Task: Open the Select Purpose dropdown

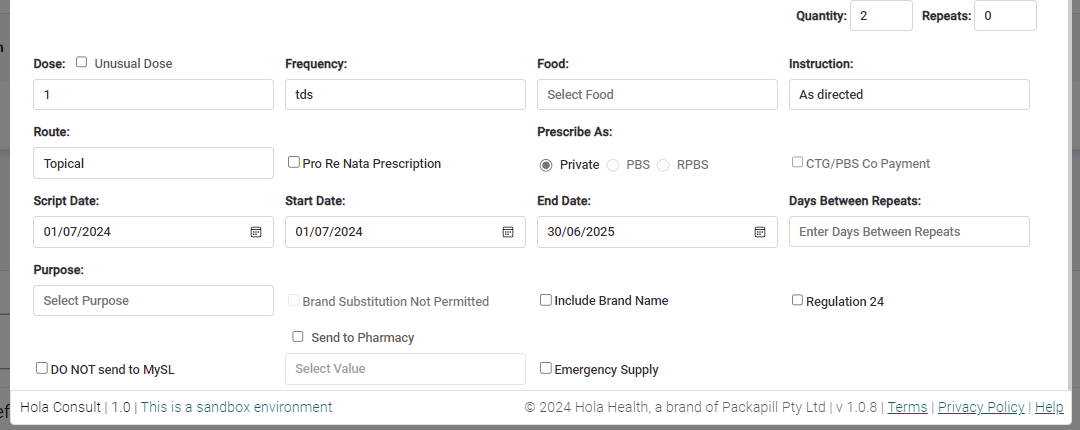Action: 154,300
